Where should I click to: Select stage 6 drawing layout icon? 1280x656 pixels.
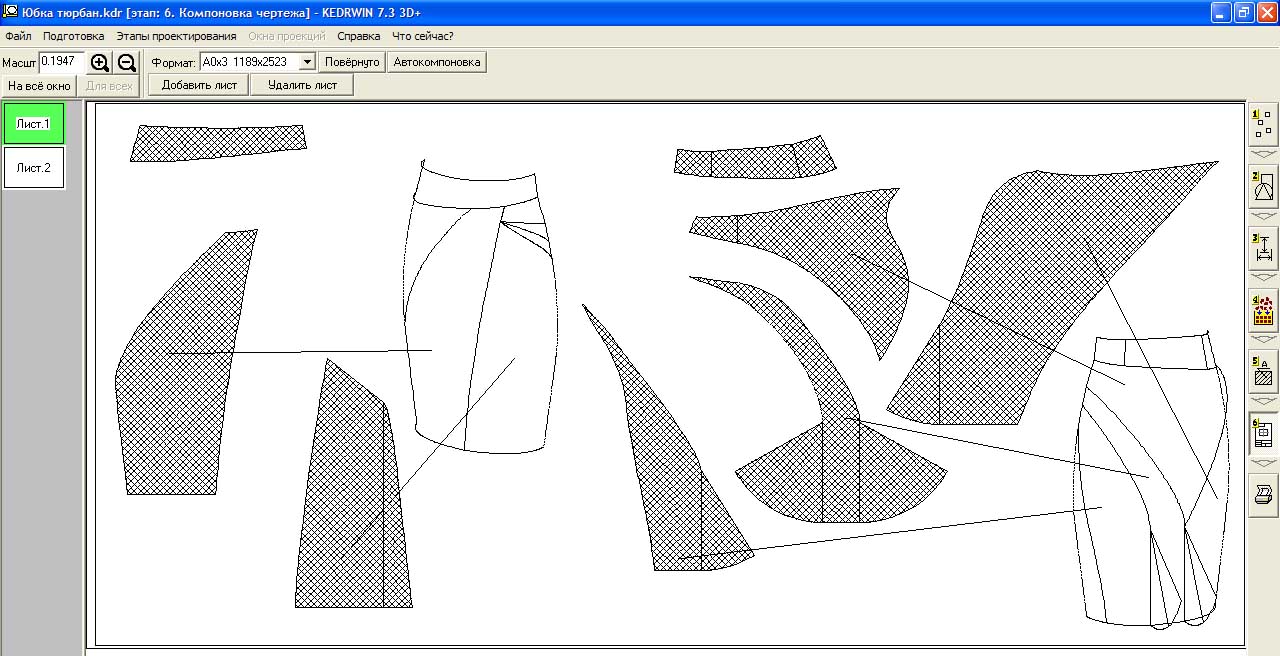(x=1262, y=433)
